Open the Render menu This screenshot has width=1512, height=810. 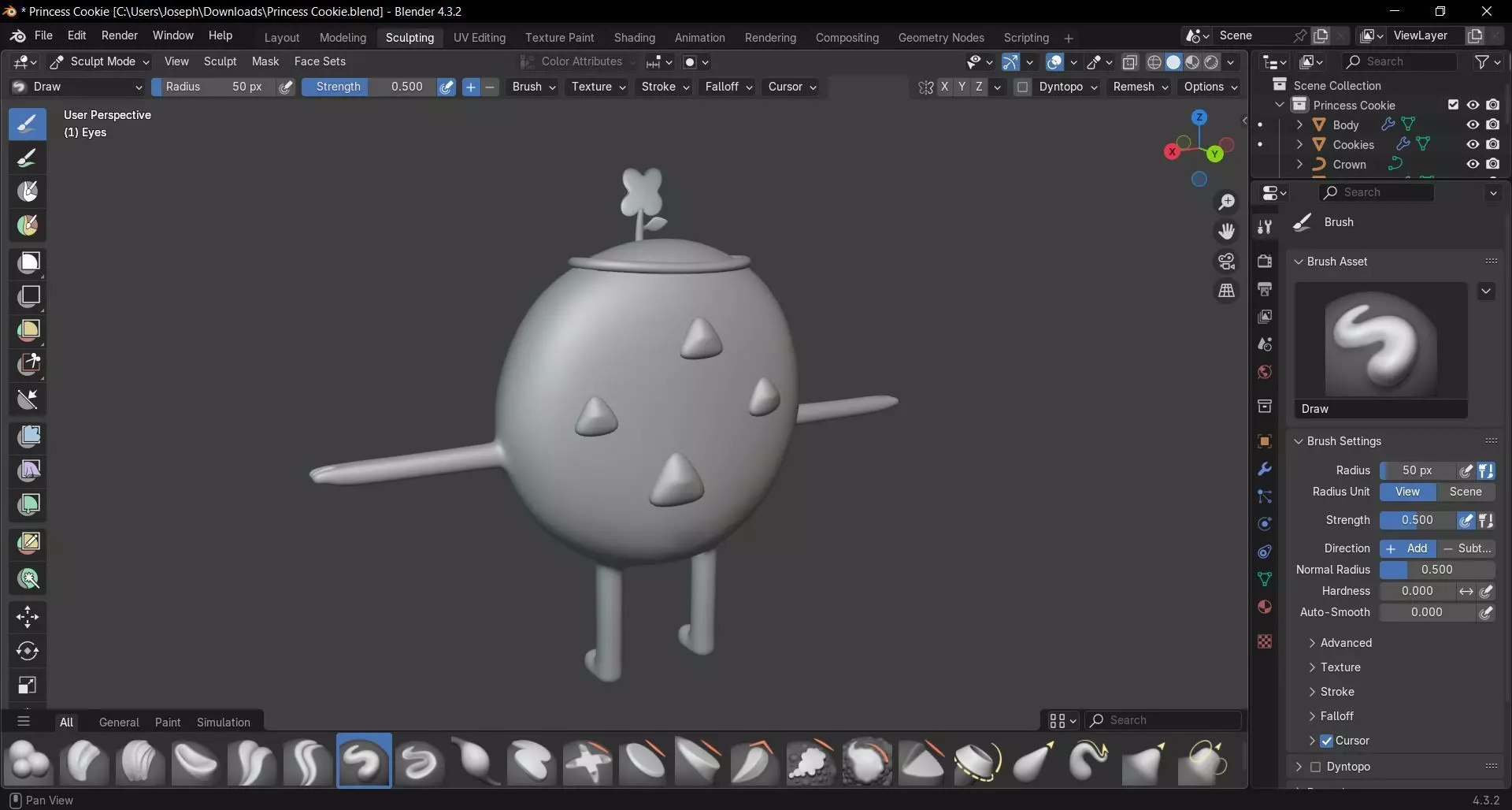[120, 35]
